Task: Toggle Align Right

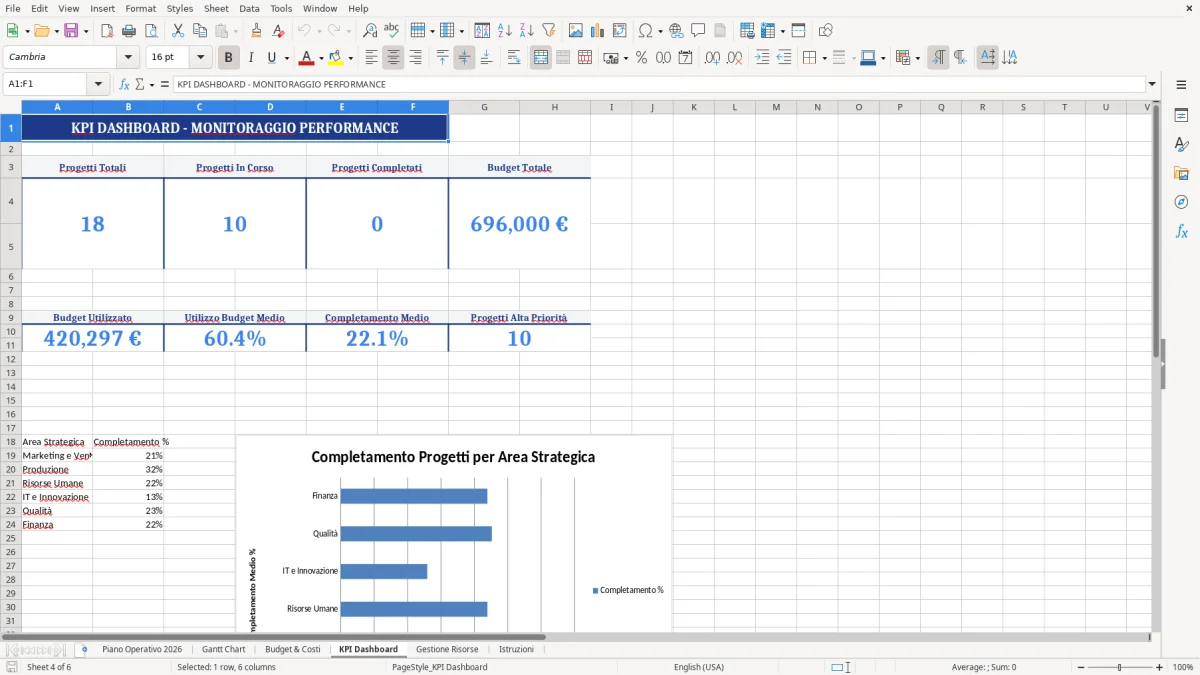Action: coord(415,58)
